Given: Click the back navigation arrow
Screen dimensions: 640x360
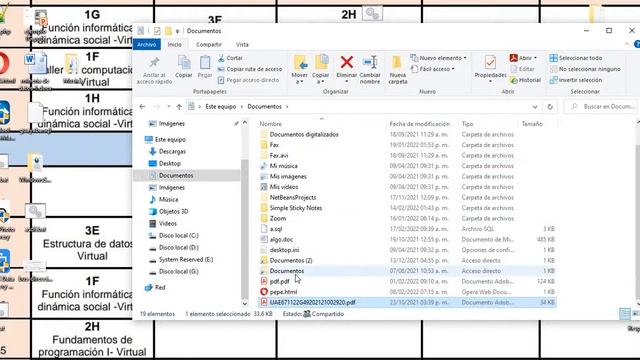Looking at the screenshot, I should point(142,107).
